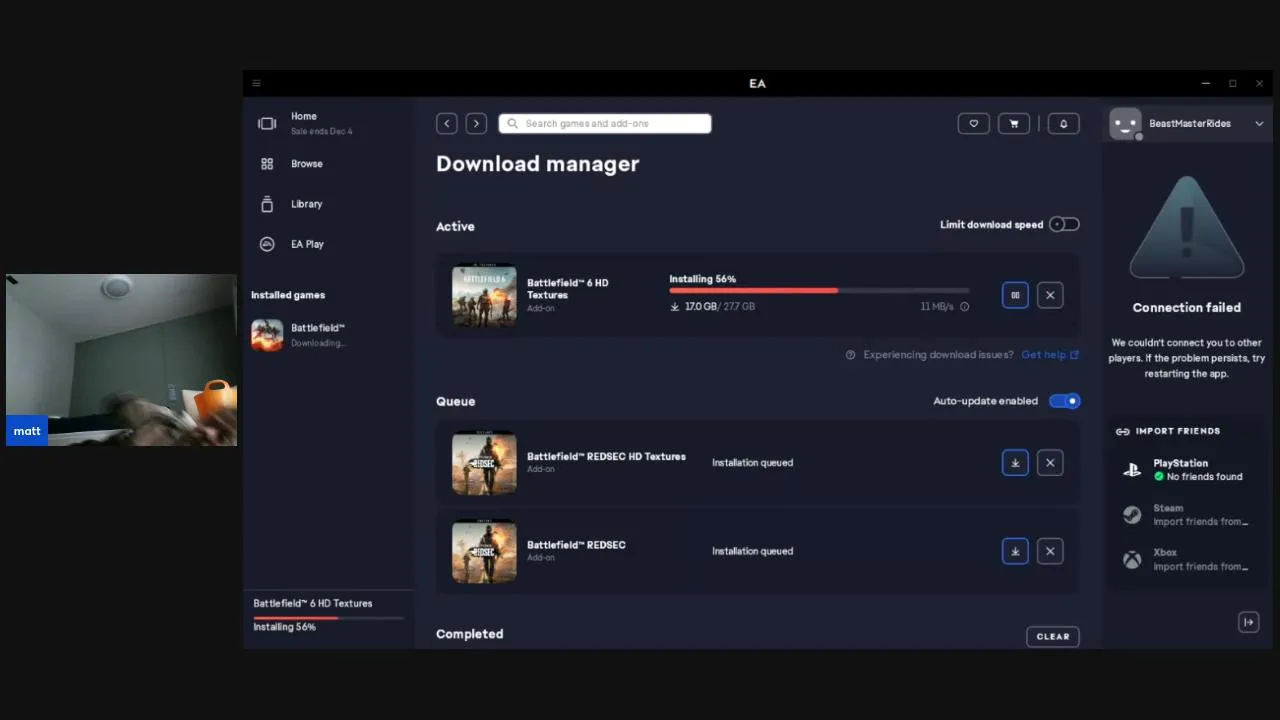Open the Battlefield 6 HD Textures thumbnail
Image resolution: width=1280 pixels, height=720 pixels.
[484, 295]
